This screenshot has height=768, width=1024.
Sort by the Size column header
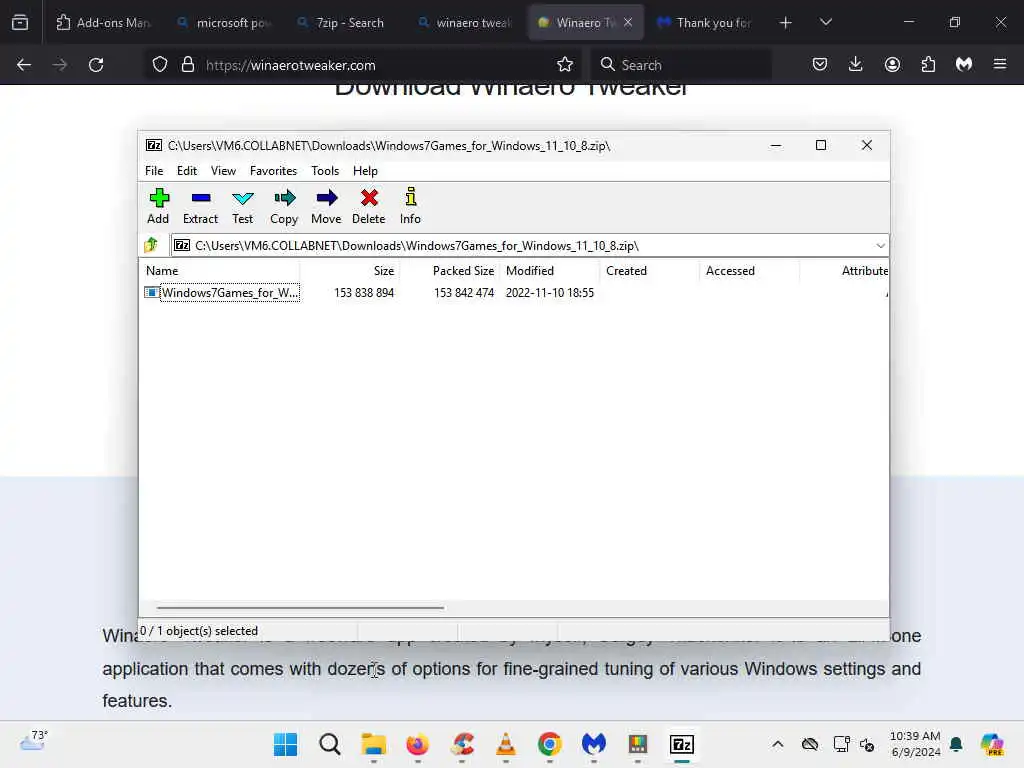point(349,270)
